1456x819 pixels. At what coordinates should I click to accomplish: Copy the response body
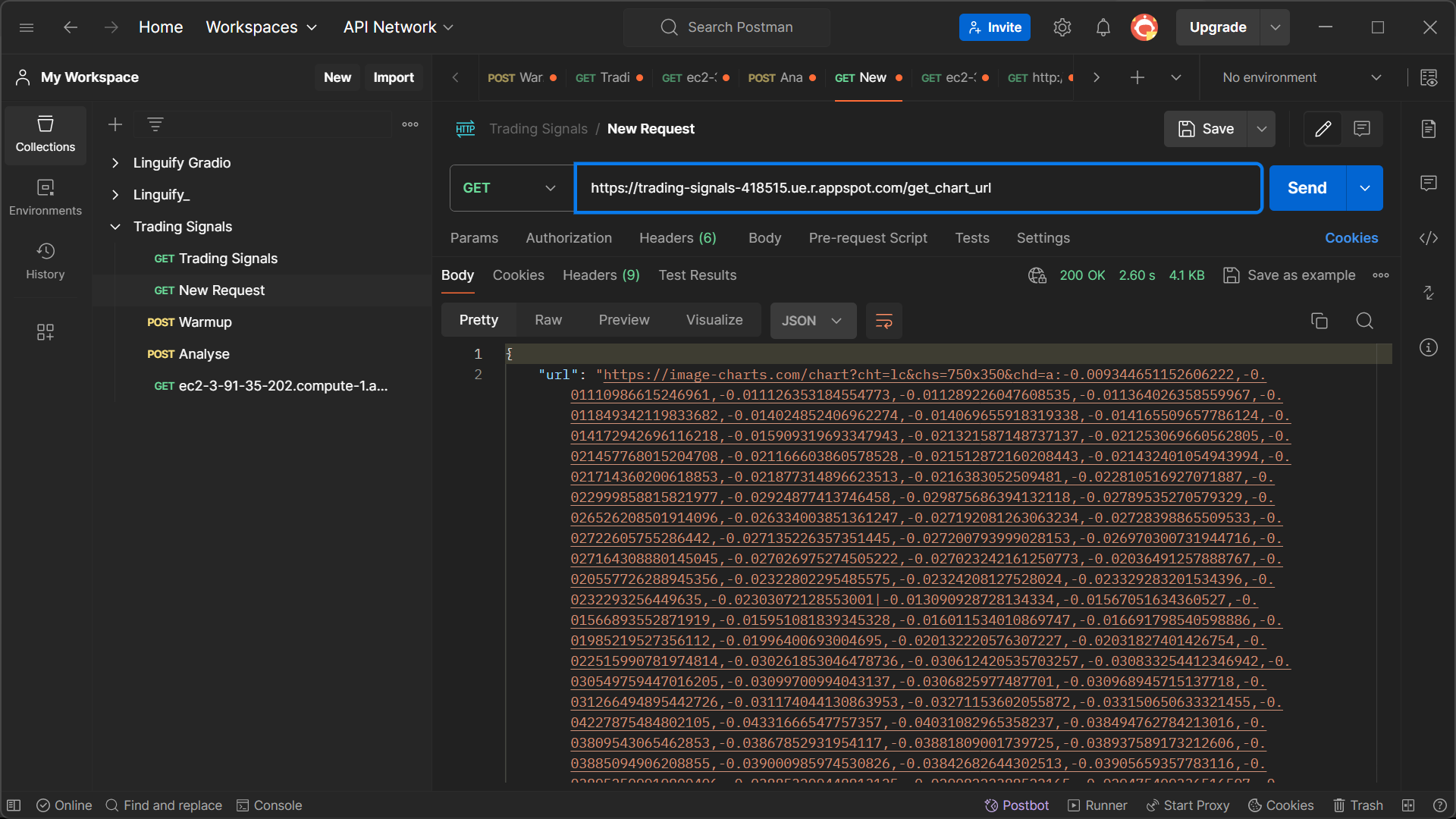pos(1319,321)
